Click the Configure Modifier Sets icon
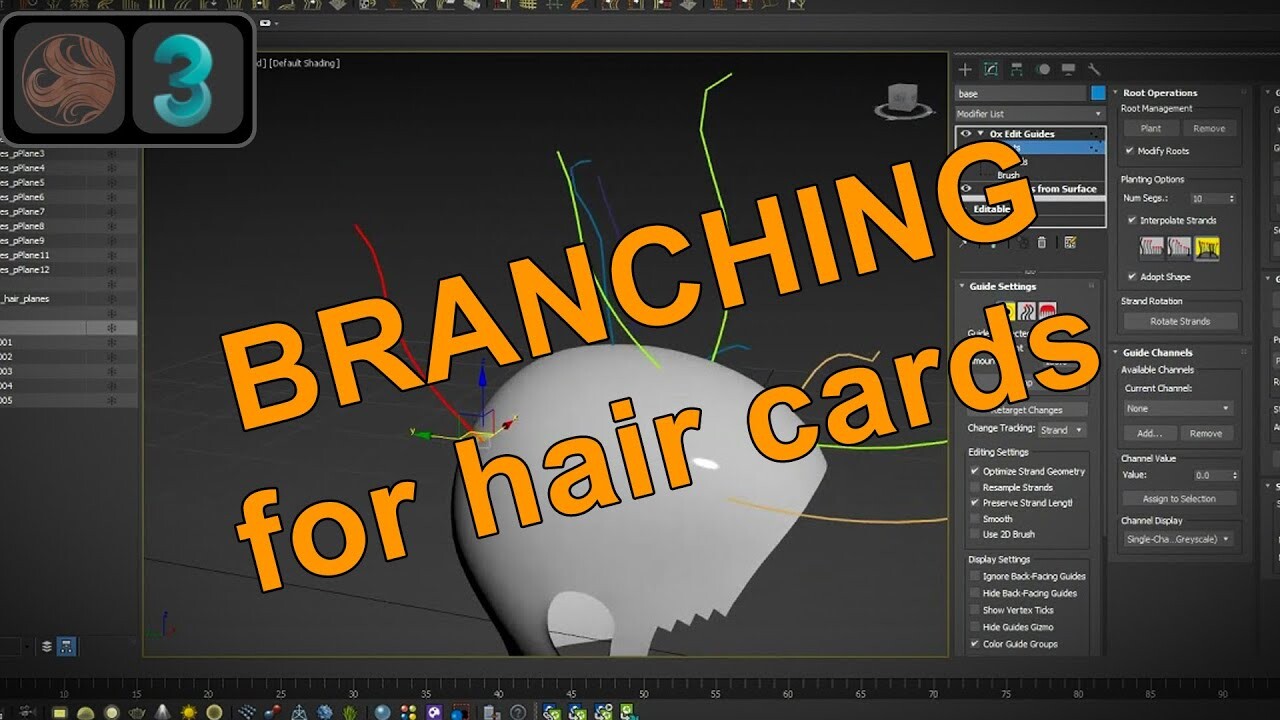This screenshot has width=1280, height=720. (x=1071, y=244)
